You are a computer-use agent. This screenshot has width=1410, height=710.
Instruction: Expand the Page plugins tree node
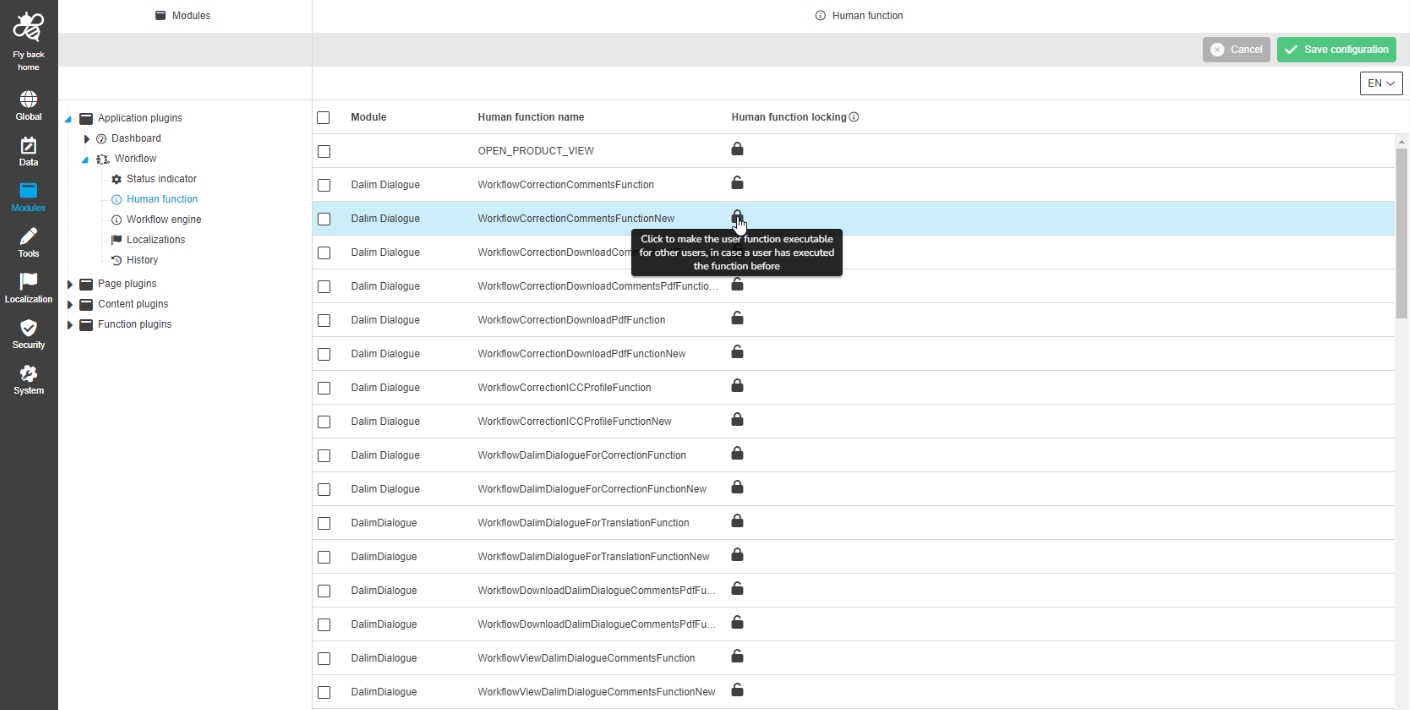pos(70,284)
